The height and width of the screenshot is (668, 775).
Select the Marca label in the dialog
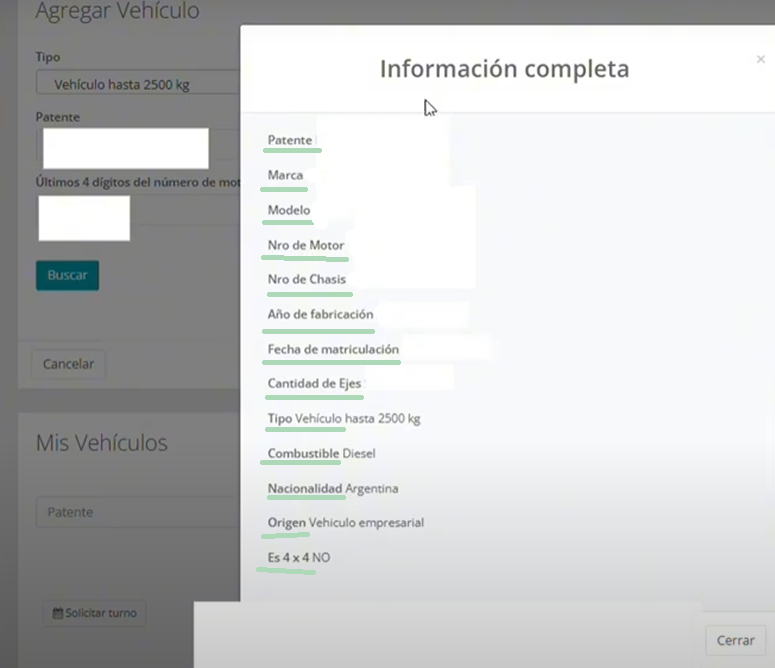click(285, 175)
